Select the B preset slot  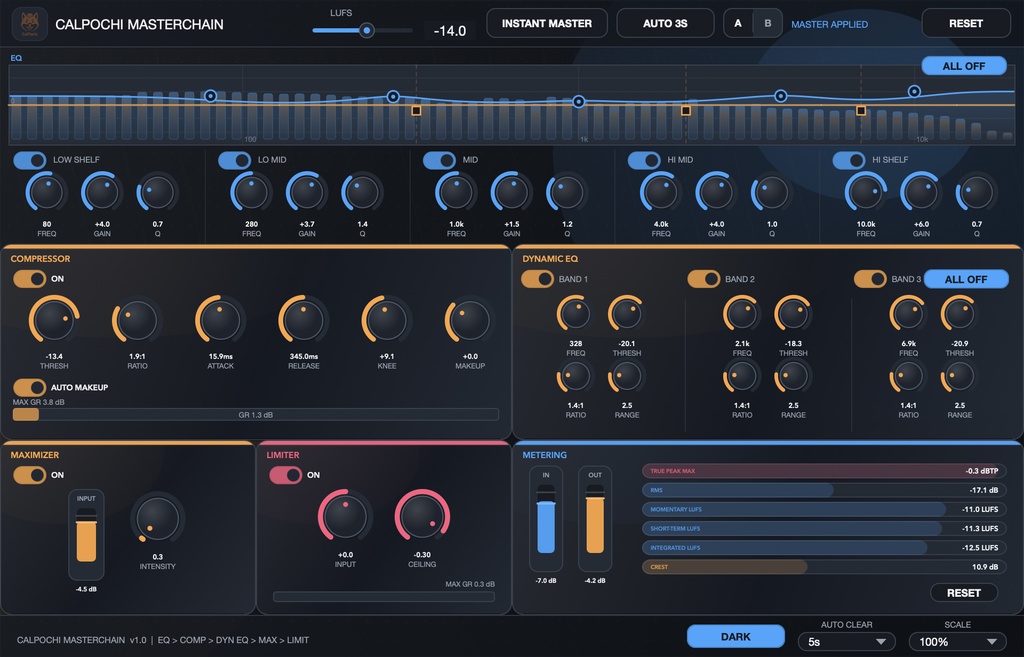tap(767, 24)
